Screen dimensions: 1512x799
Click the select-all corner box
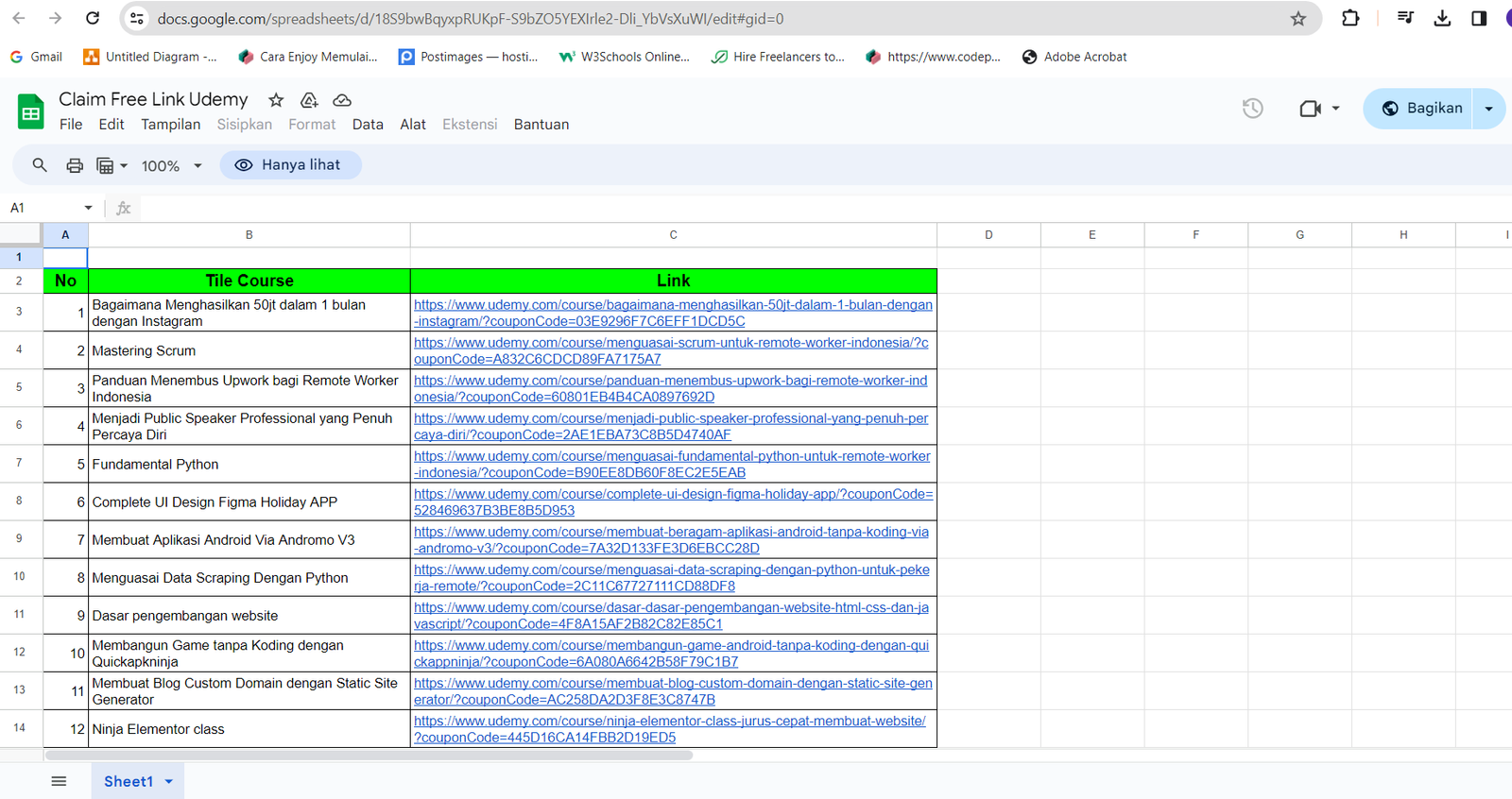coord(21,235)
